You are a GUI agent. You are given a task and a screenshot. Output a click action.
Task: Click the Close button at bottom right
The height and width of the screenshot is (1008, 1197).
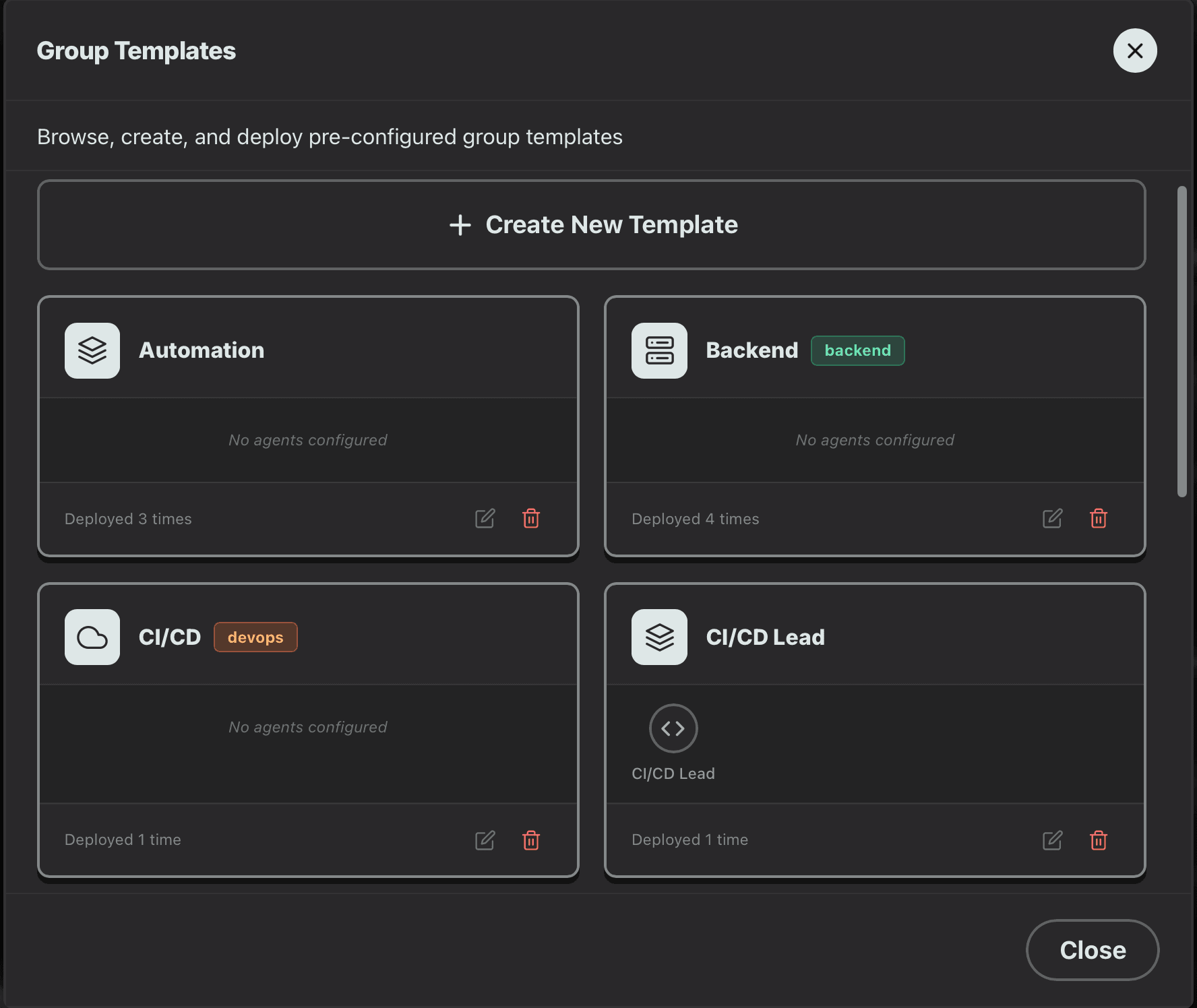(x=1092, y=950)
